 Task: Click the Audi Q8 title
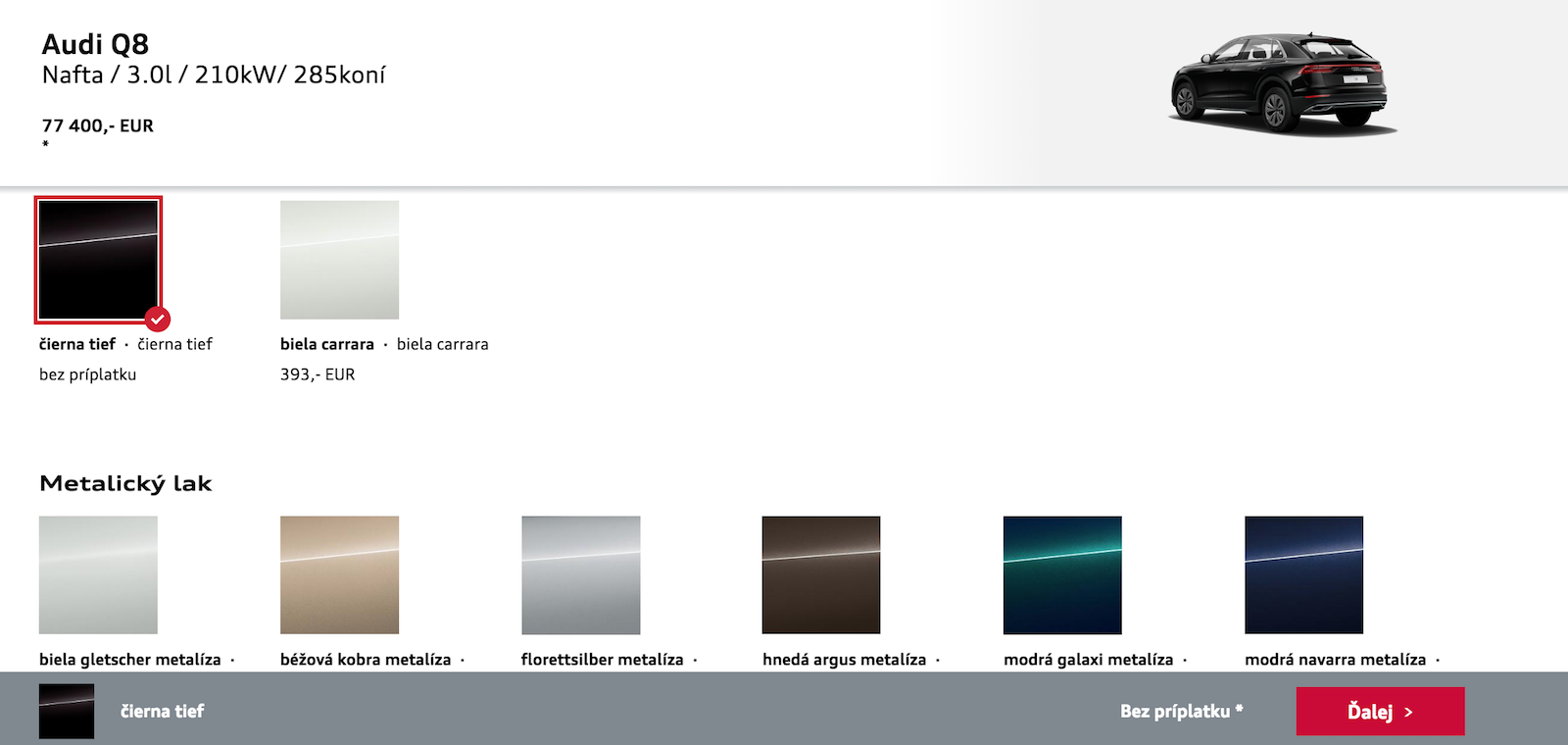point(95,44)
